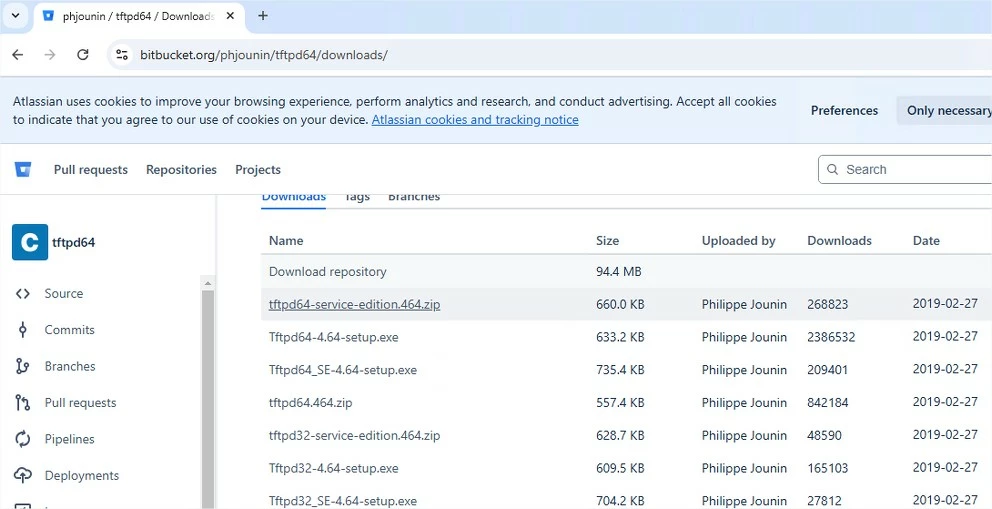
Task: Switch to the Branches tab
Action: (x=414, y=197)
